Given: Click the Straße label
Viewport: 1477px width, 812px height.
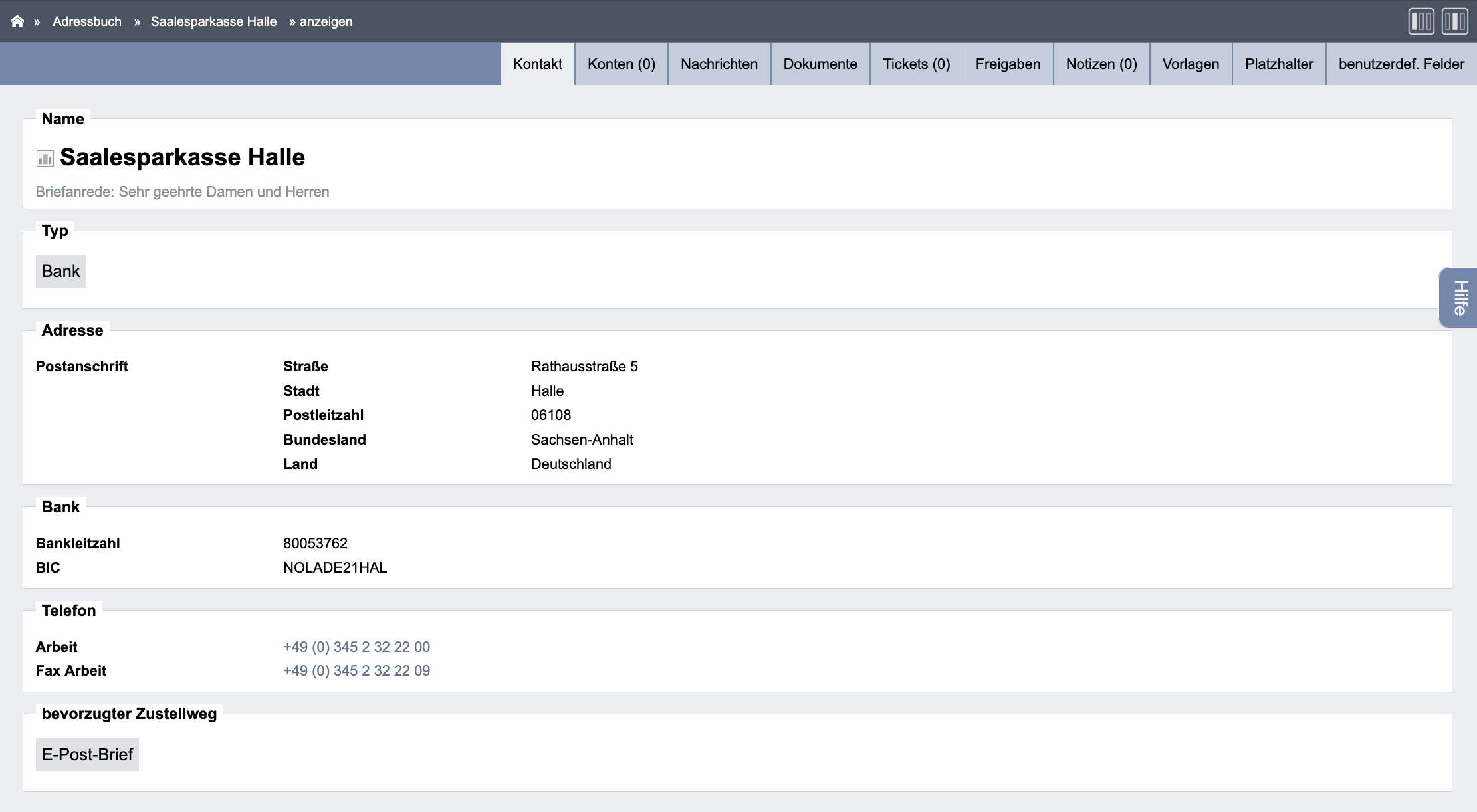Looking at the screenshot, I should (x=306, y=366).
